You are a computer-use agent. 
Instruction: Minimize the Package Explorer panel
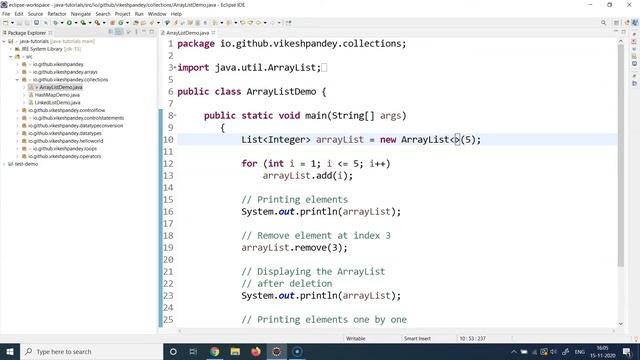pos(144,32)
